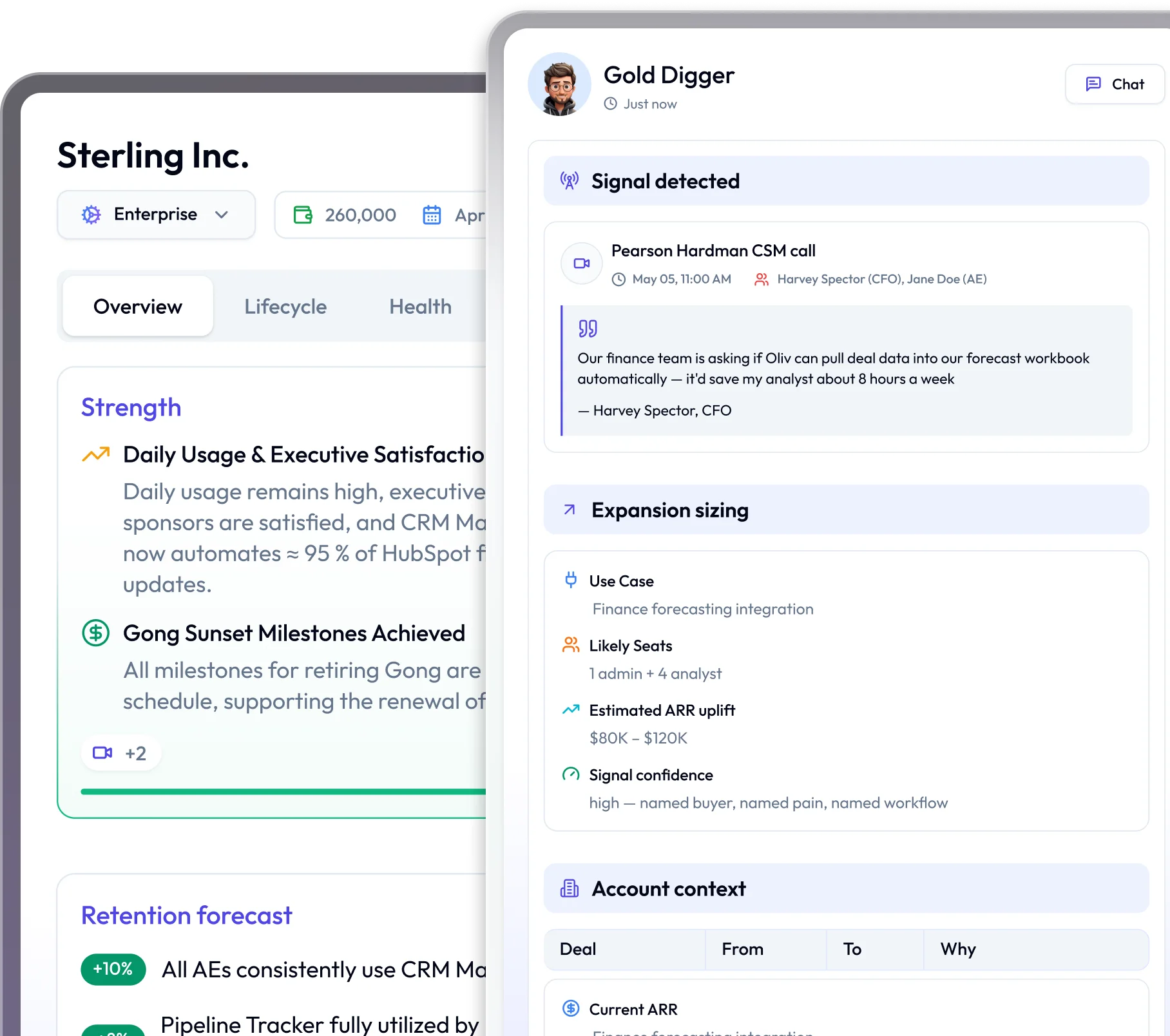Click the building icon beside Account context
This screenshot has width=1170, height=1036.
coord(570,888)
